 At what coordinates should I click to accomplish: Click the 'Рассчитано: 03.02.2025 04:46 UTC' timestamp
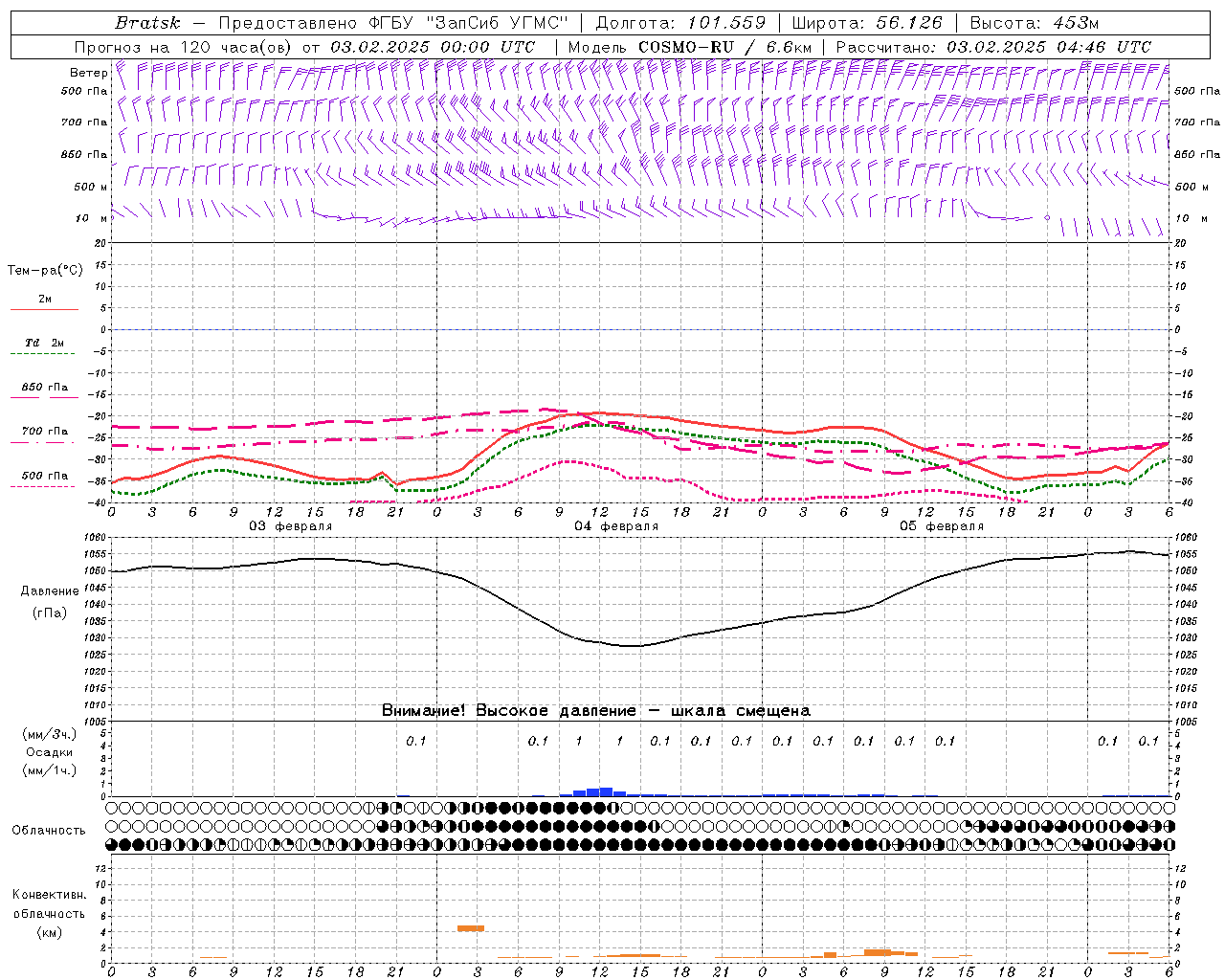pos(993,47)
